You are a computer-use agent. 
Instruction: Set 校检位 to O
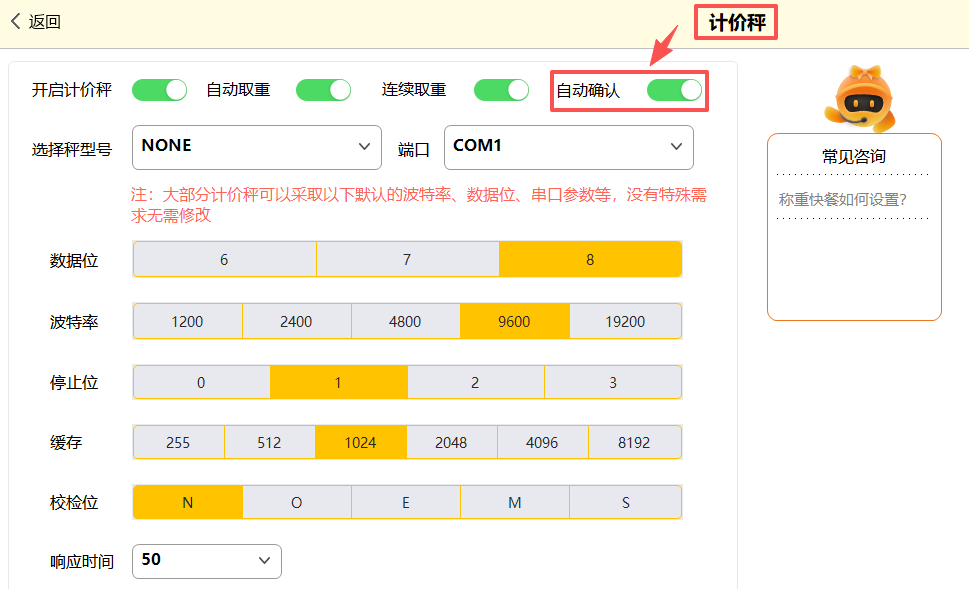pyautogui.click(x=296, y=503)
